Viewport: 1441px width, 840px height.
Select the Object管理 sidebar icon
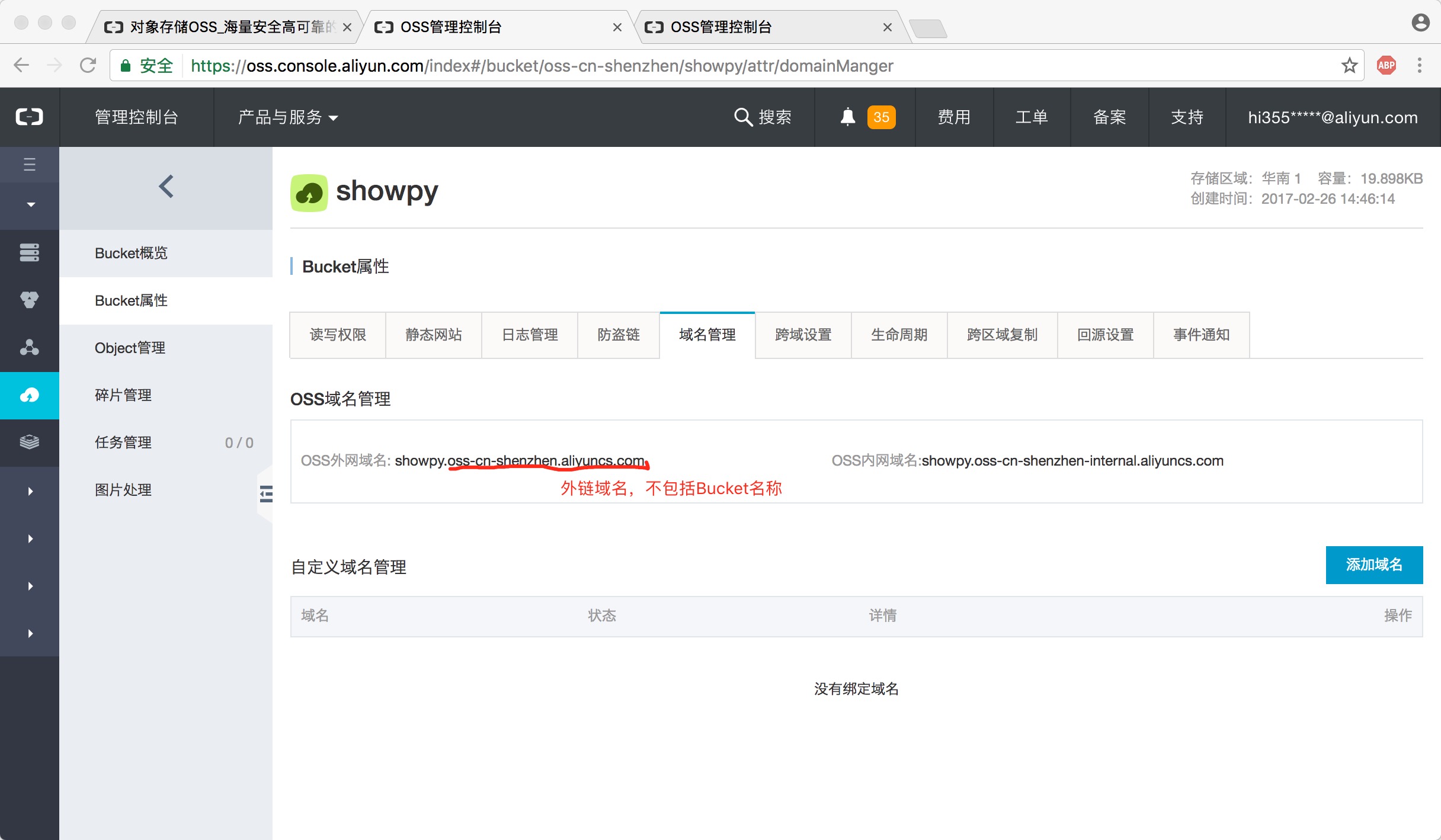[131, 347]
